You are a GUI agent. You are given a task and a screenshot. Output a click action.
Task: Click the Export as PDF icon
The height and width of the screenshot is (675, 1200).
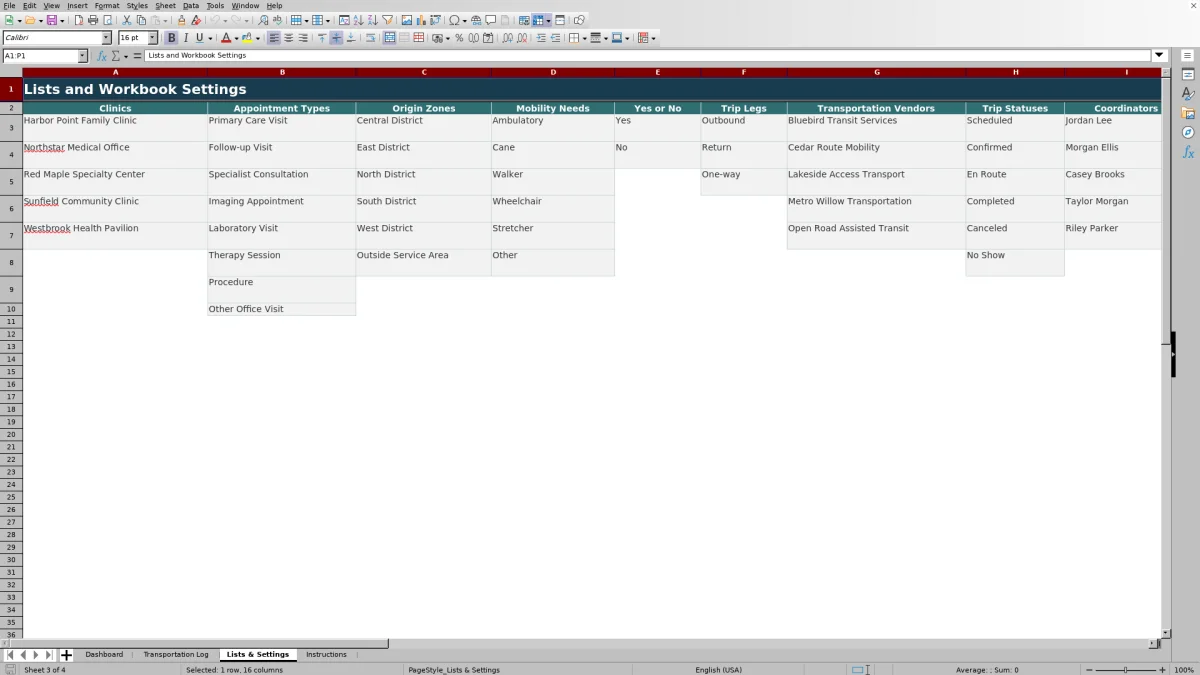coord(79,20)
